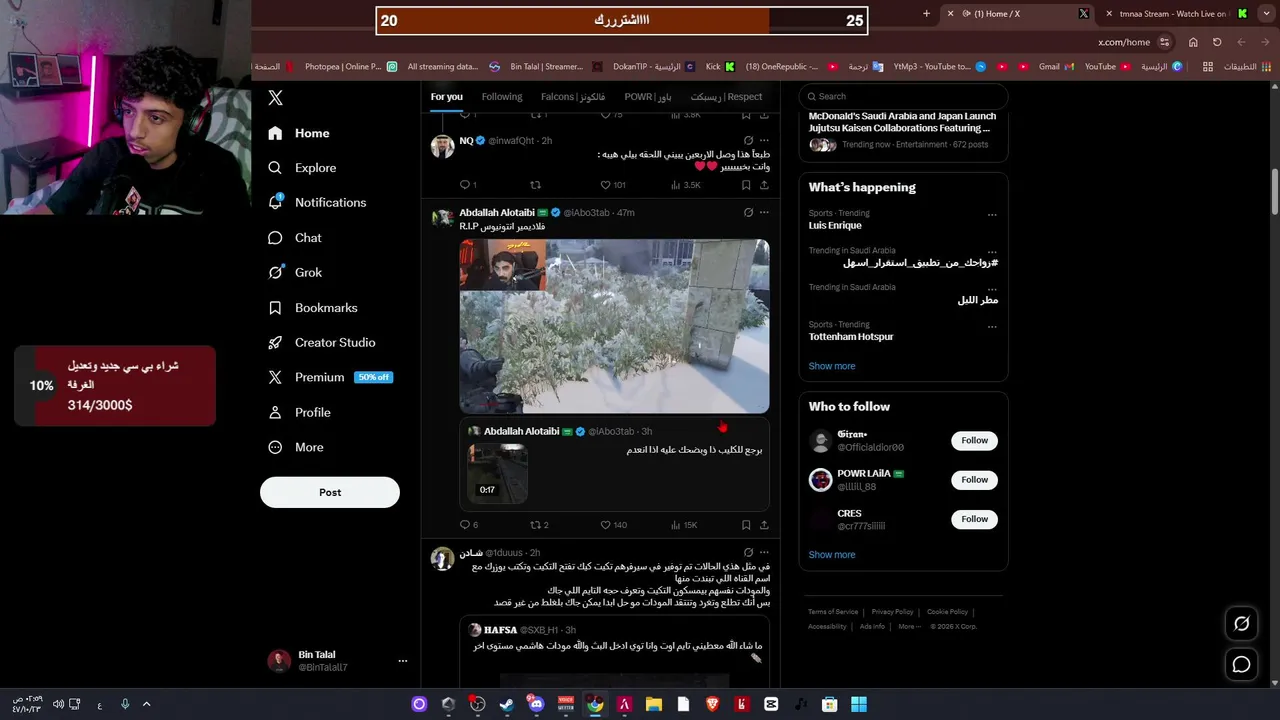
Task: Follow the CRES account
Action: pyautogui.click(x=974, y=519)
